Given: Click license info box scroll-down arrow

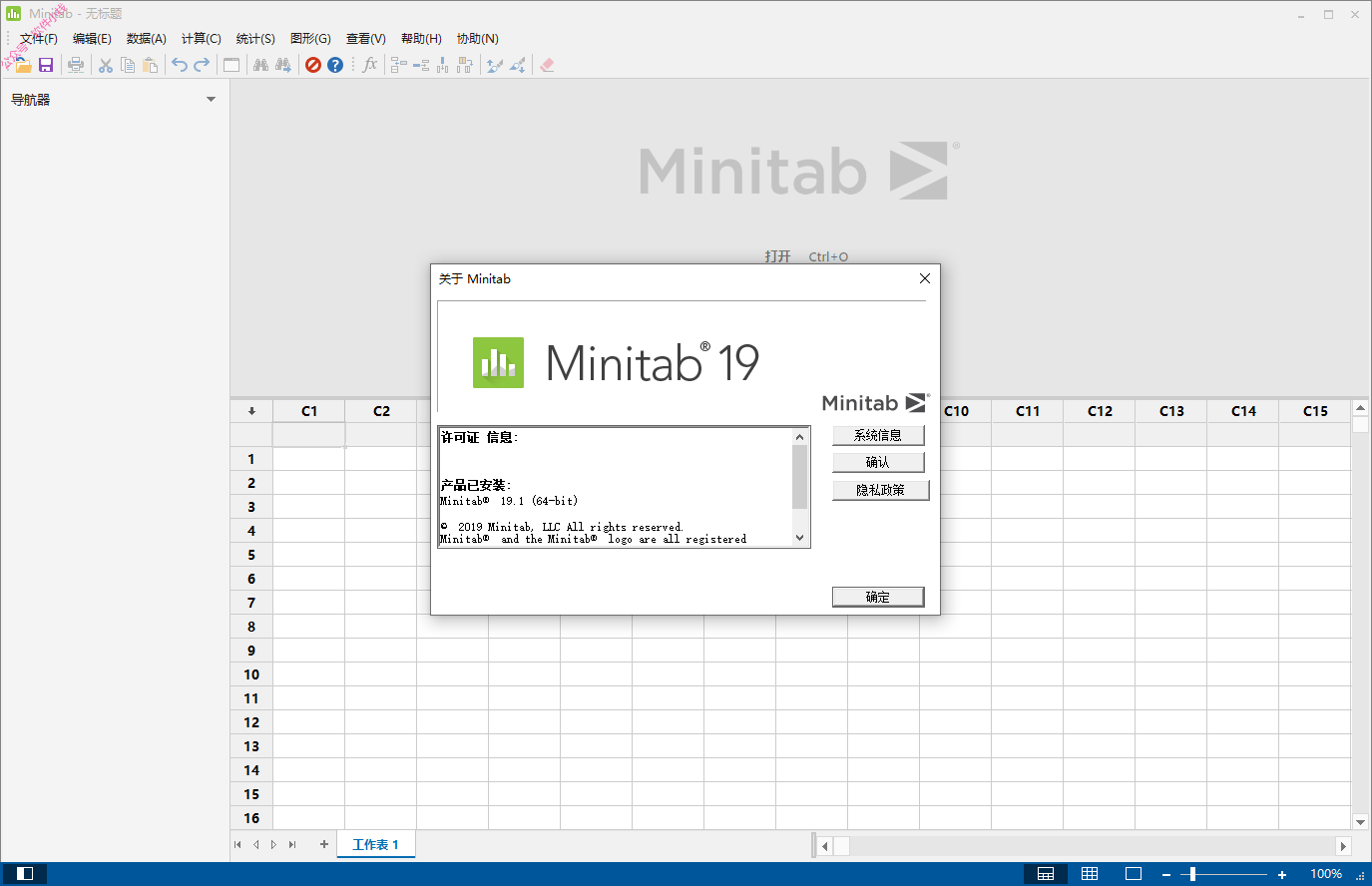Looking at the screenshot, I should pos(799,538).
